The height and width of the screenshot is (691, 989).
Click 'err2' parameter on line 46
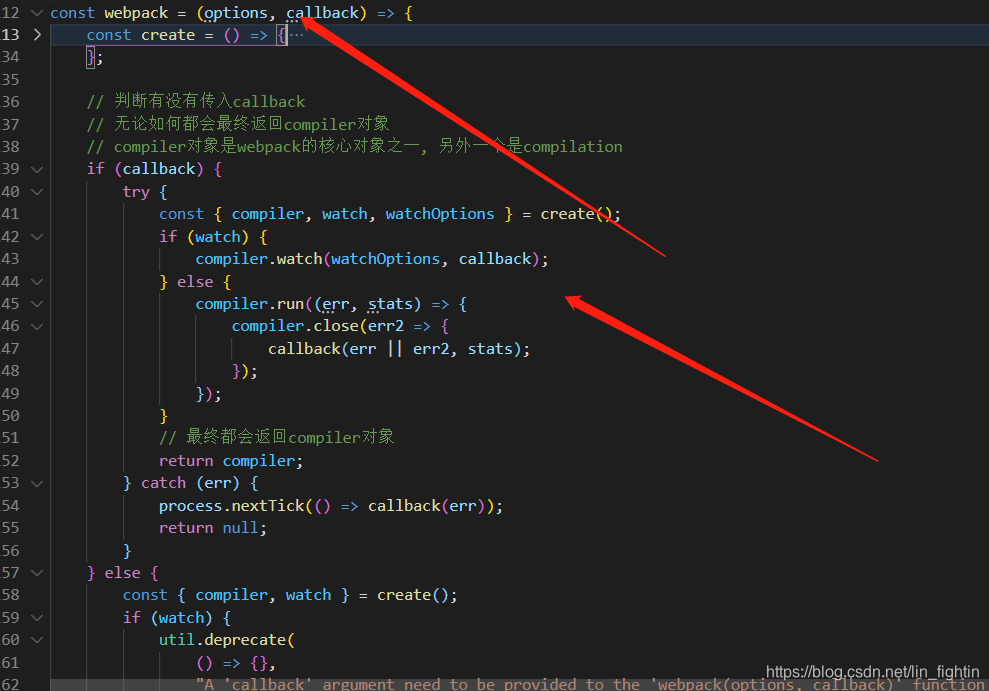[386, 326]
